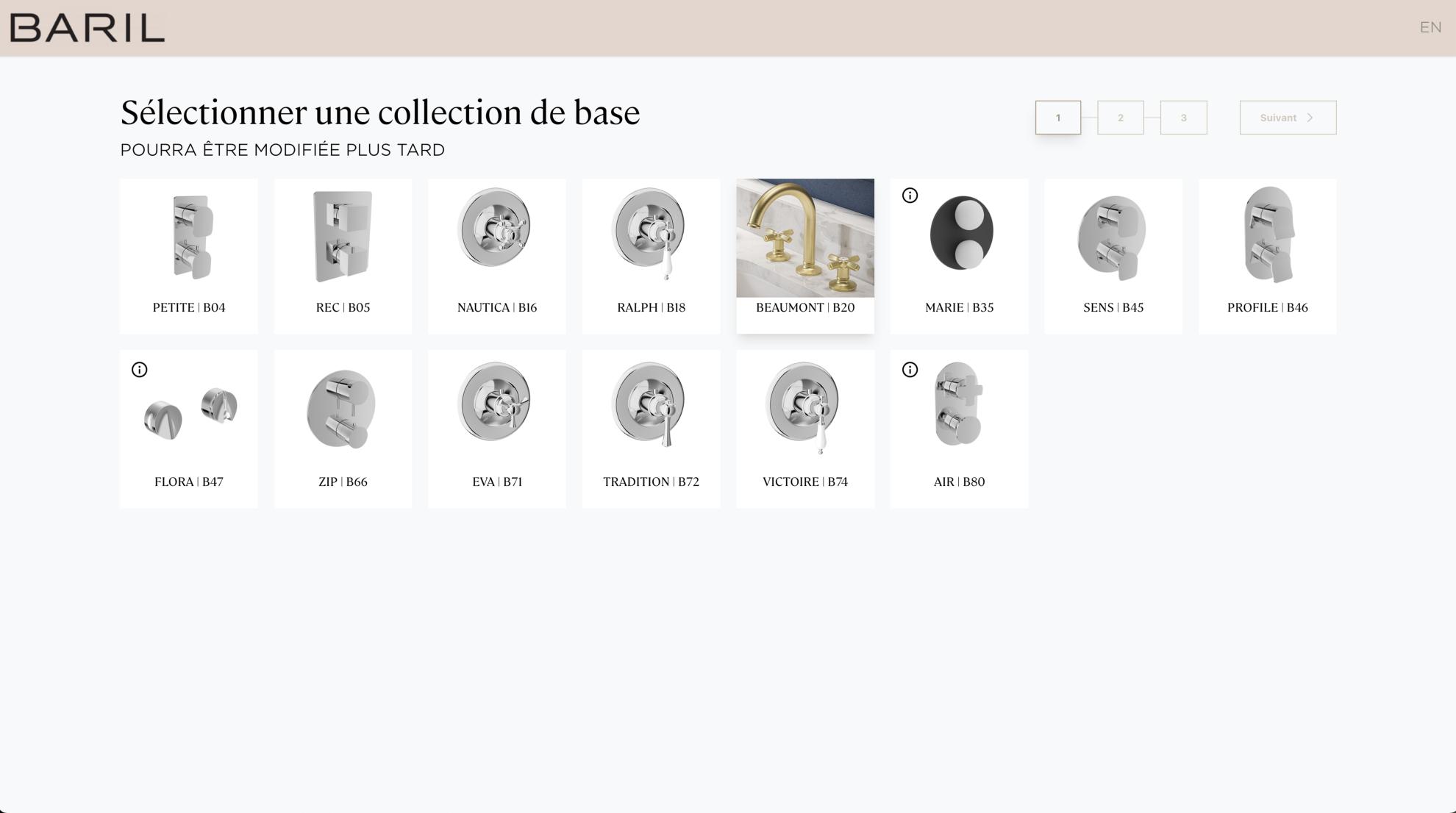Jump to step 3
Image resolution: width=1456 pixels, height=813 pixels.
1183,118
